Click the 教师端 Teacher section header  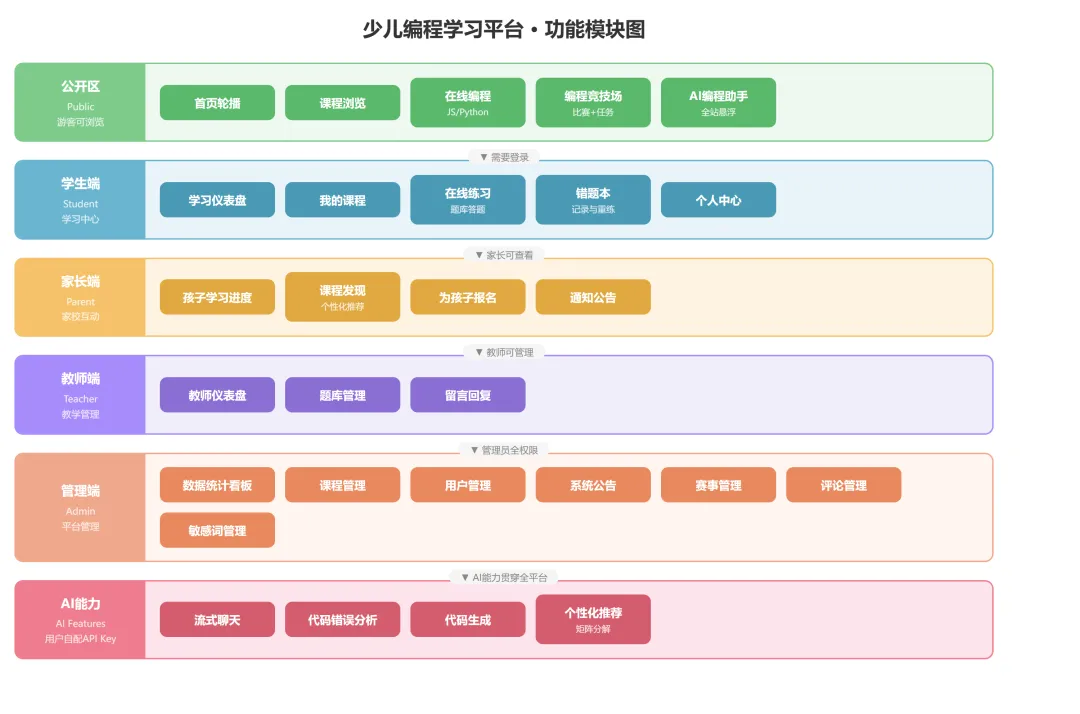[x=80, y=395]
